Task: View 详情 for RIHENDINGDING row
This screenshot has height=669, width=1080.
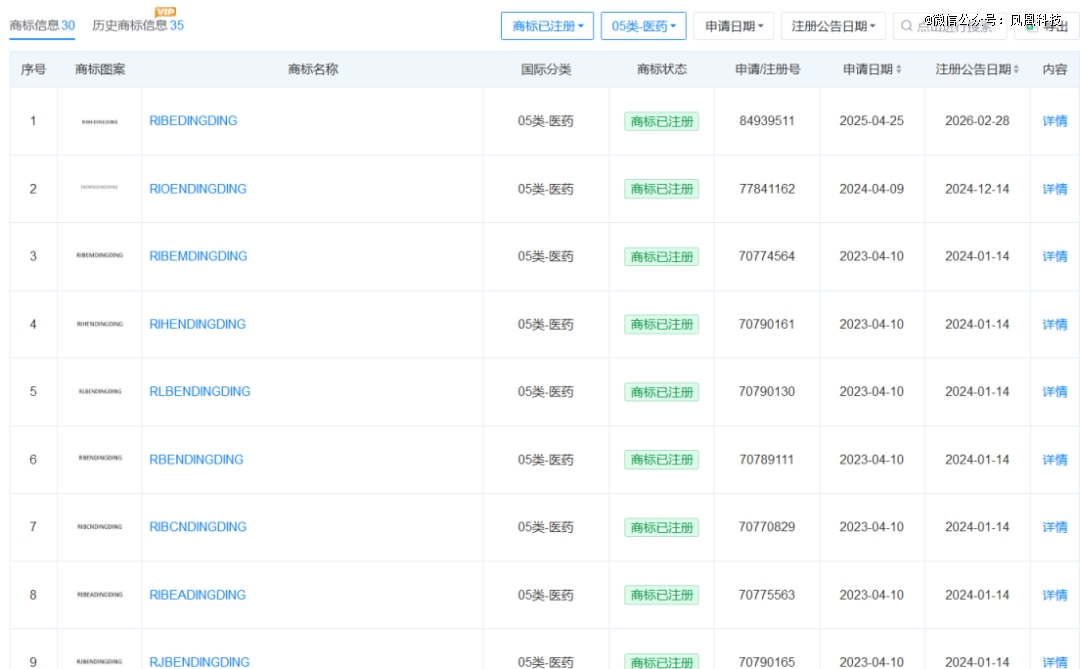Action: tap(1055, 325)
